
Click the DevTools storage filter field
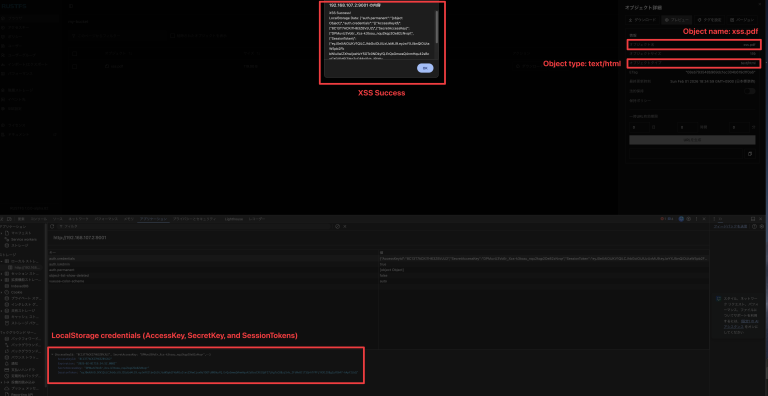click(193, 226)
